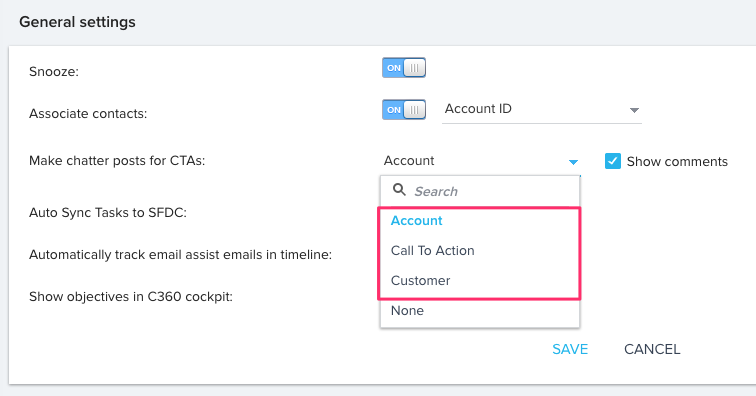
Task: Toggle the Snooze switch off
Action: coord(404,68)
